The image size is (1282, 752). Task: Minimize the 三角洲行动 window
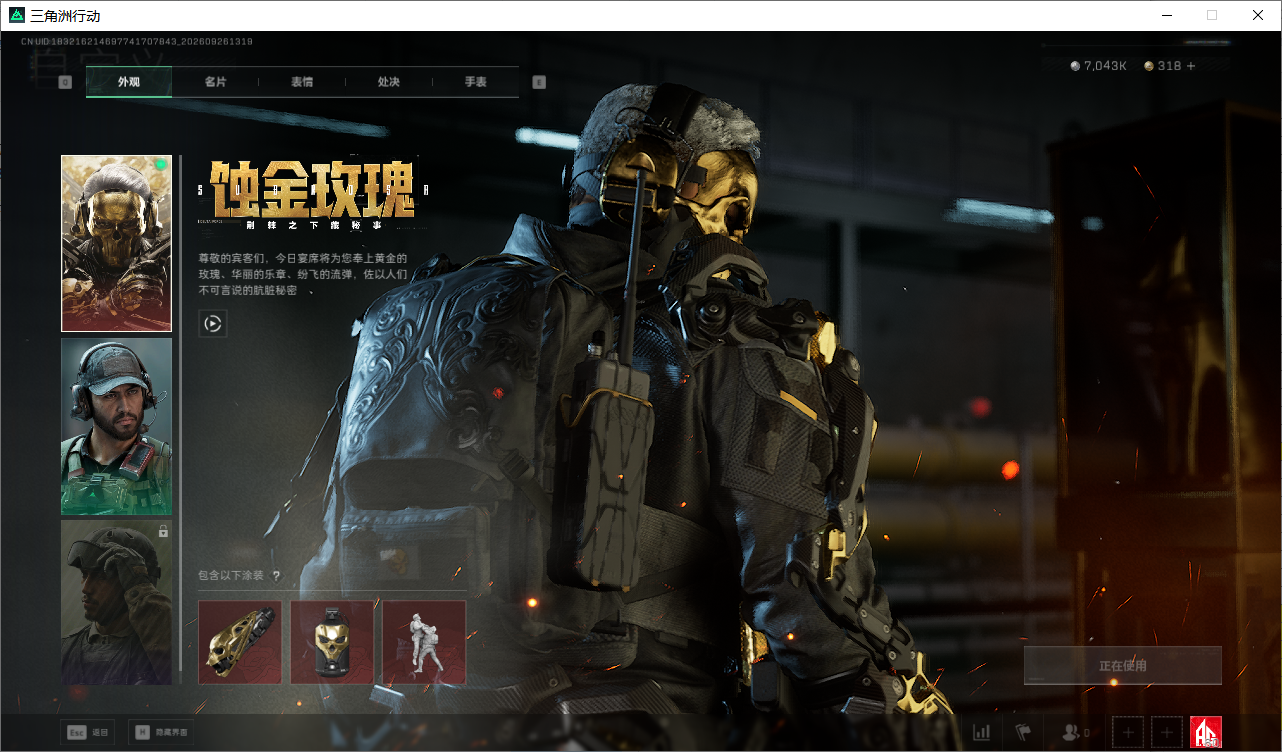[x=1166, y=15]
